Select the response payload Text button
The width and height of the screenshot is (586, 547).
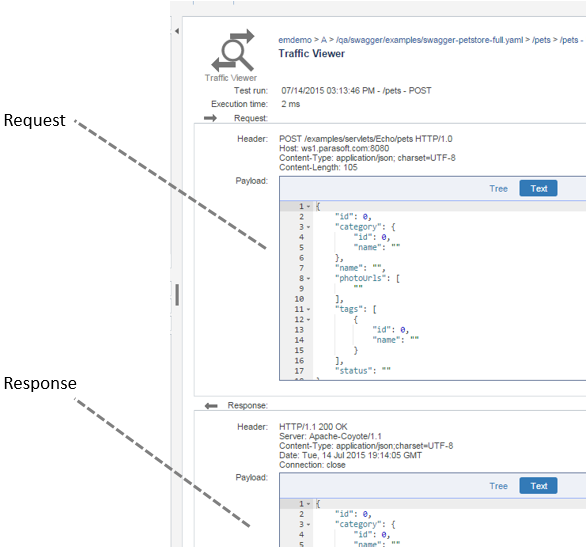pos(539,486)
